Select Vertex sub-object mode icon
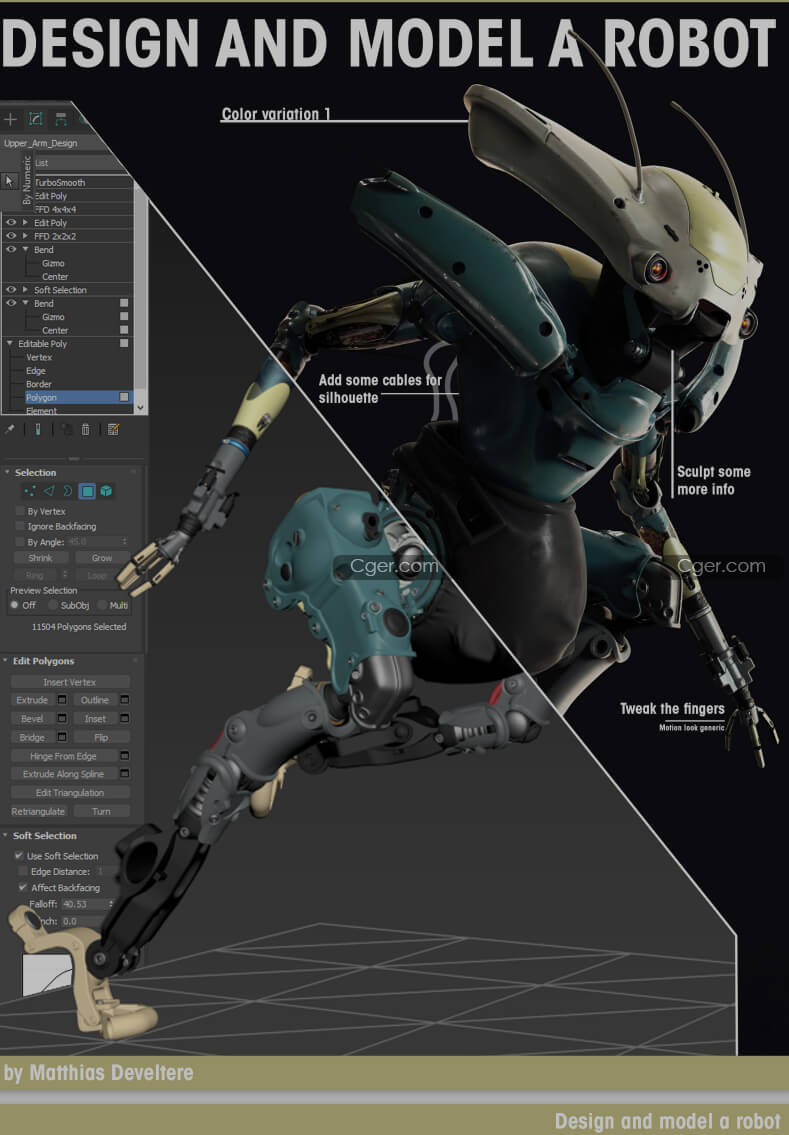789x1135 pixels. (30, 491)
